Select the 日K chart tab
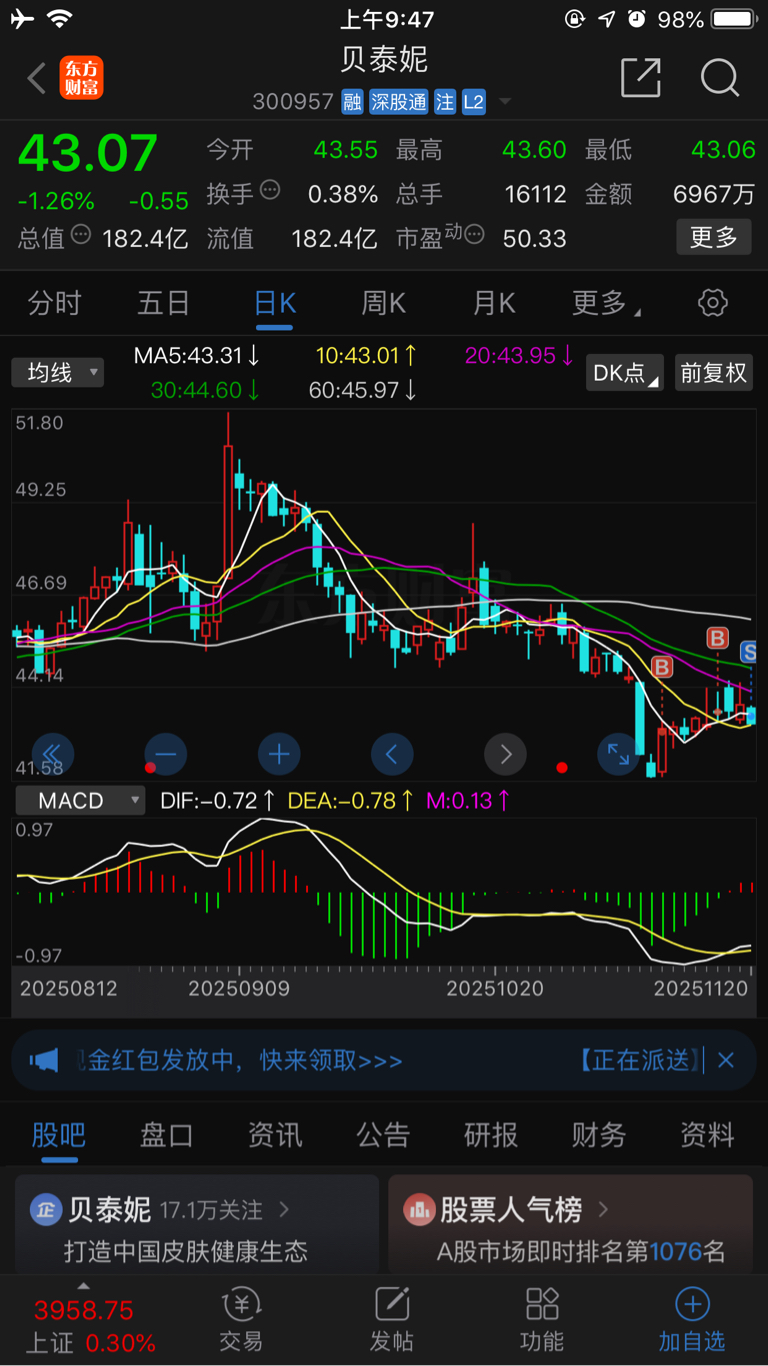Viewport: 768px width, 1366px height. tap(275, 303)
